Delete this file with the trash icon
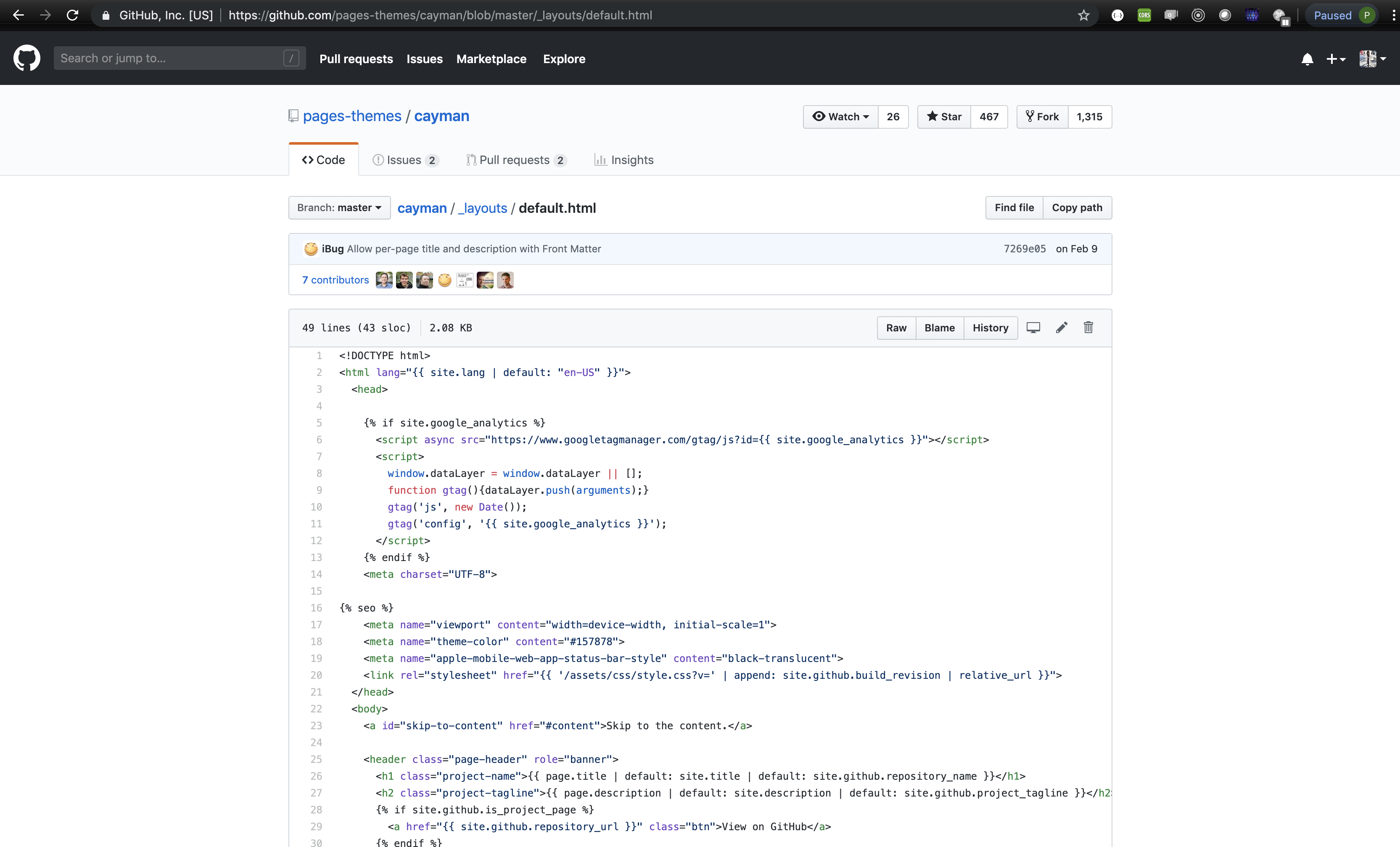 [1088, 328]
